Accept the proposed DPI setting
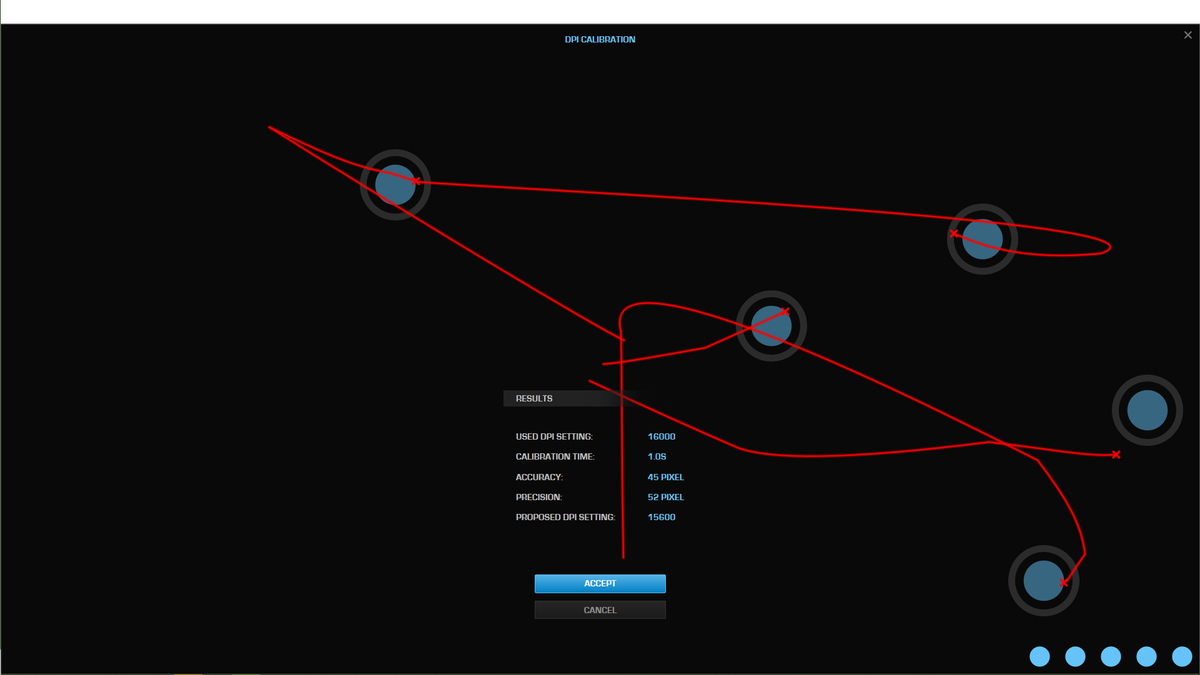Viewport: 1200px width, 675px height. tap(600, 584)
